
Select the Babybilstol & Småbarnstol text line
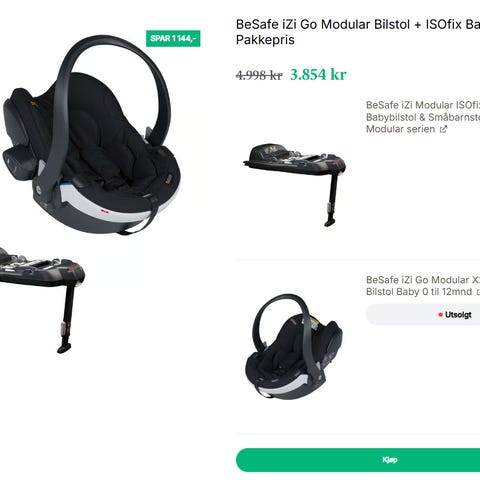pos(423,117)
